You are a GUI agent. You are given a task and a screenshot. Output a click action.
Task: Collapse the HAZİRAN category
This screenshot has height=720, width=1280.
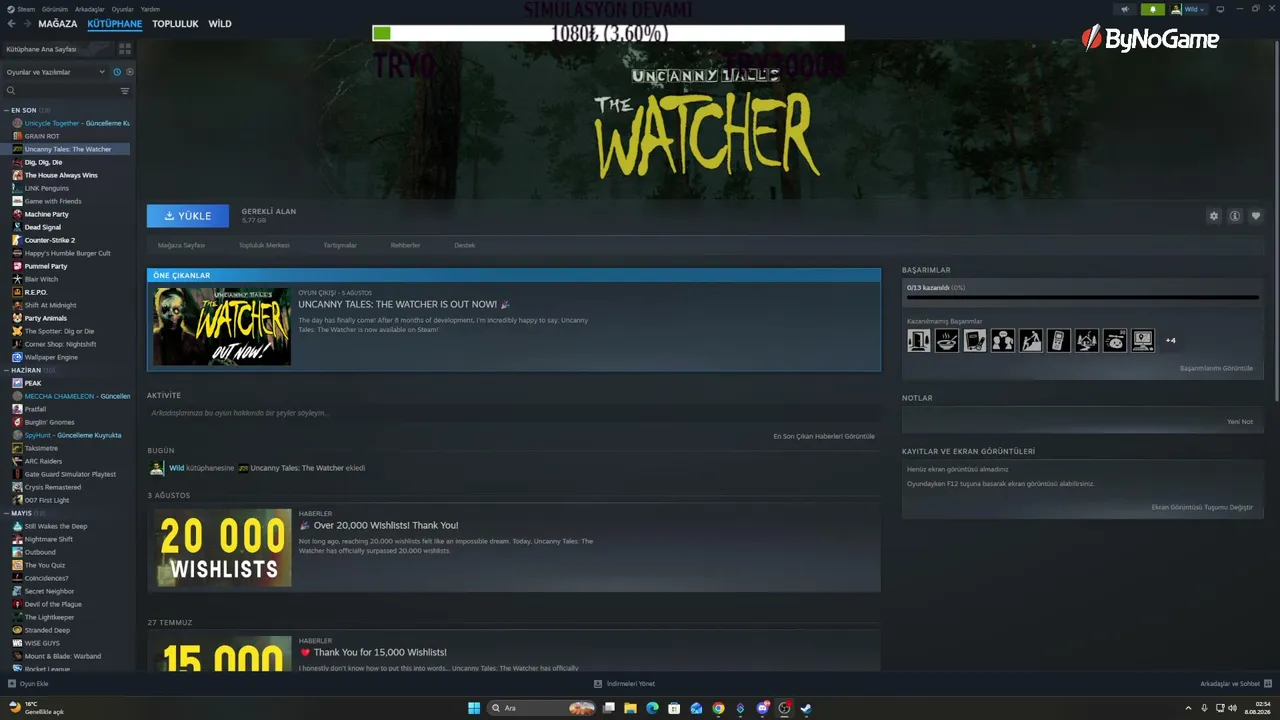pos(7,370)
